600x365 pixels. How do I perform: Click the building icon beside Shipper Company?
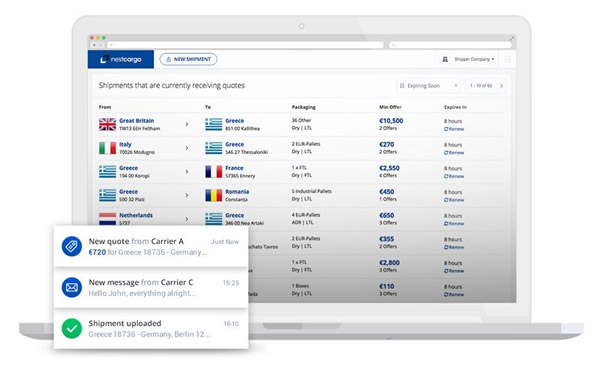click(445, 59)
